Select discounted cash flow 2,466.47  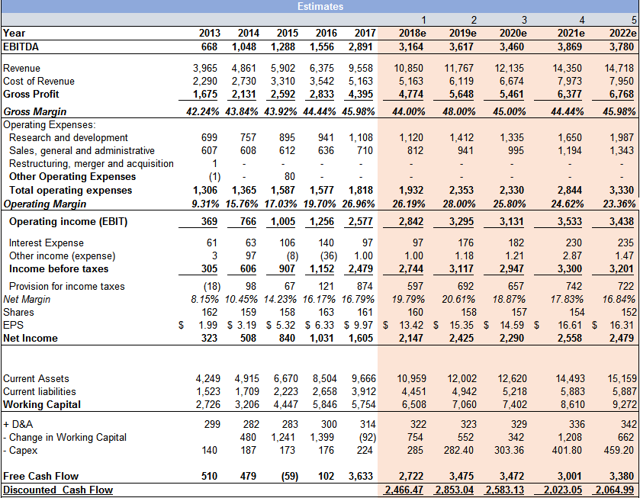coord(404,490)
